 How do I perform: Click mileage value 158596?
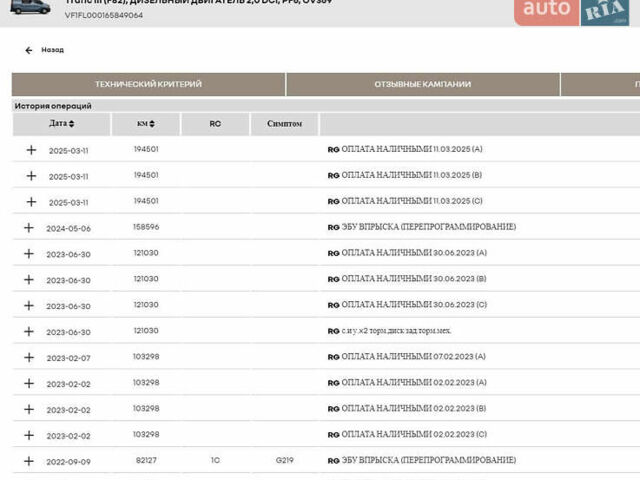[x=146, y=227]
